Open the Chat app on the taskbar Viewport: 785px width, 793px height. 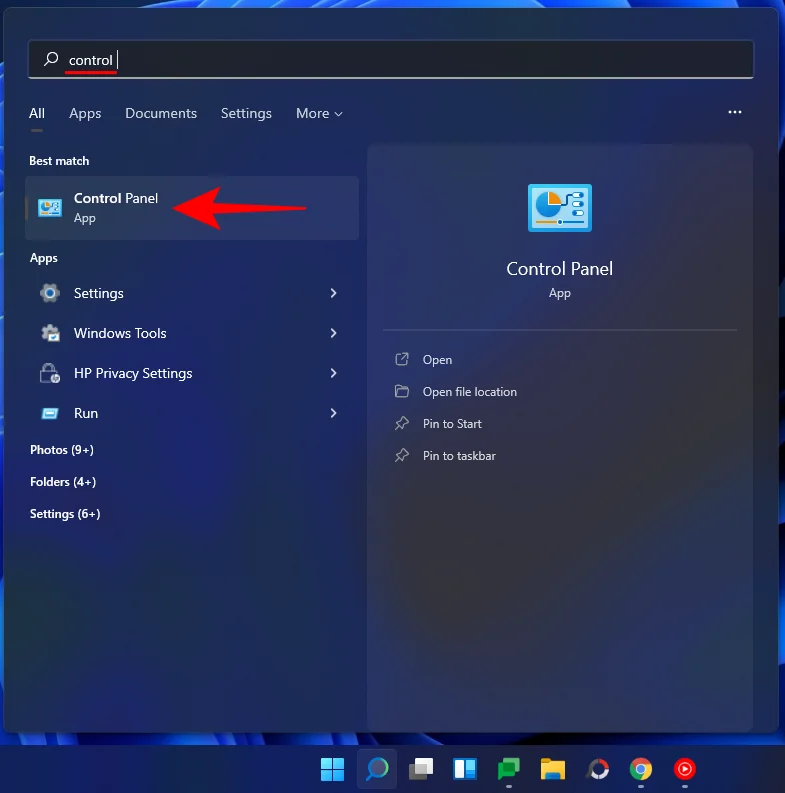[x=509, y=769]
